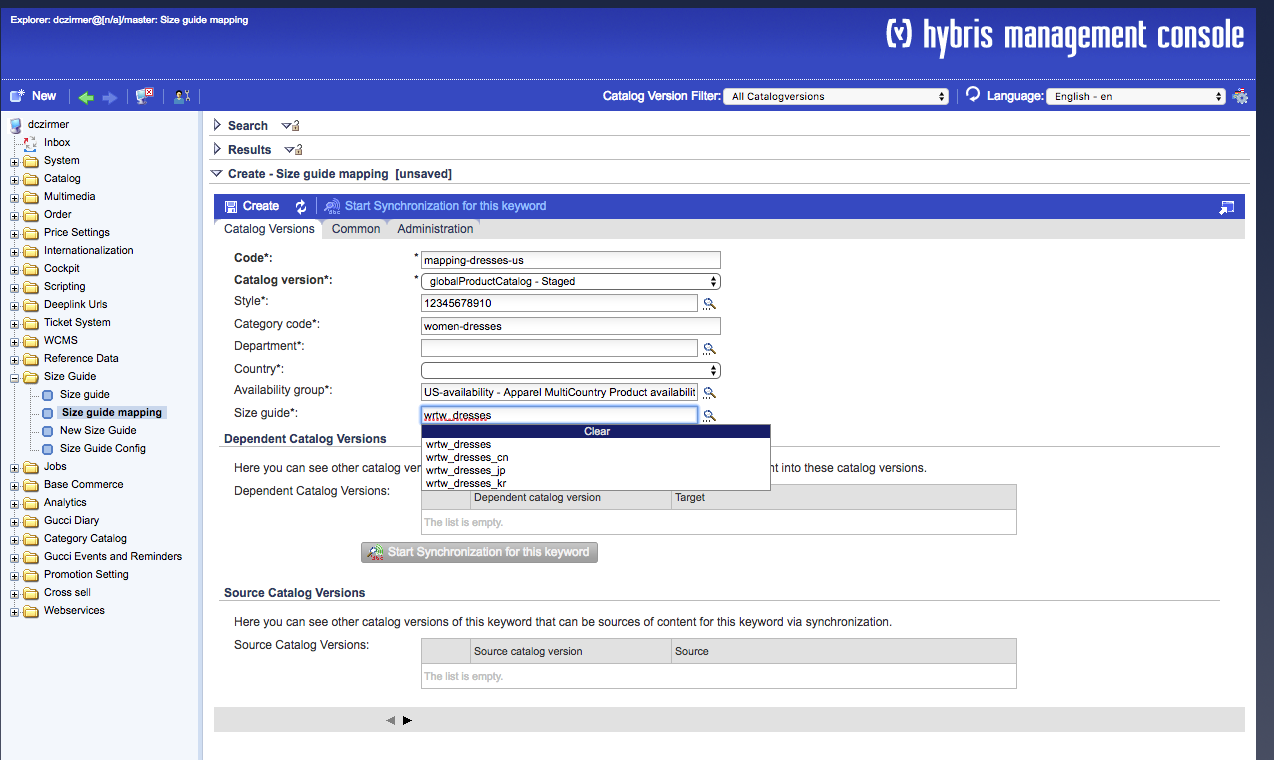The width and height of the screenshot is (1274, 760).
Task: Open Price Settings in the tree
Action: click(76, 233)
